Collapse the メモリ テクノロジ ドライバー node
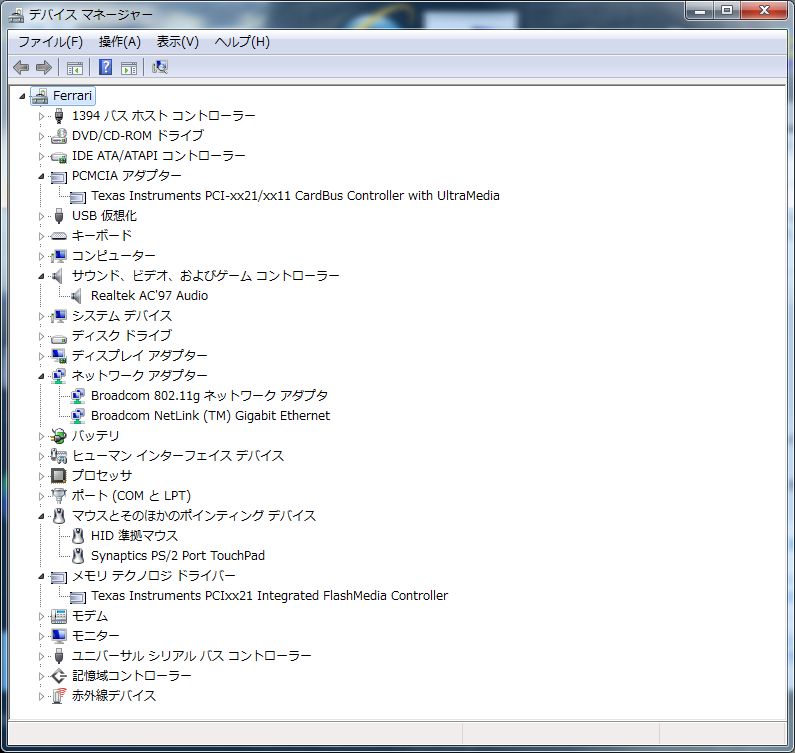This screenshot has height=753, width=795. (41, 576)
